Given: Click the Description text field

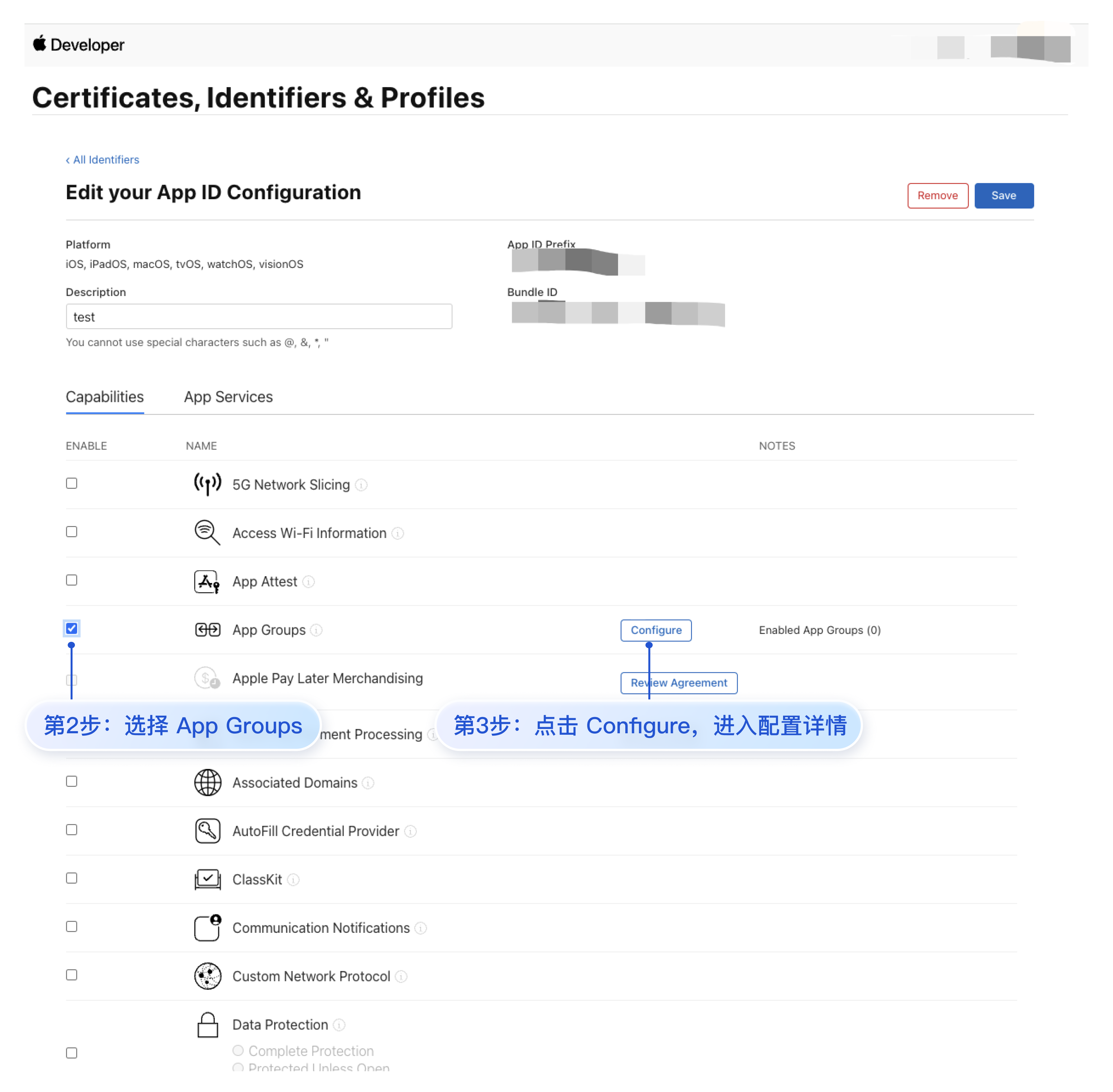Looking at the screenshot, I should click(259, 317).
